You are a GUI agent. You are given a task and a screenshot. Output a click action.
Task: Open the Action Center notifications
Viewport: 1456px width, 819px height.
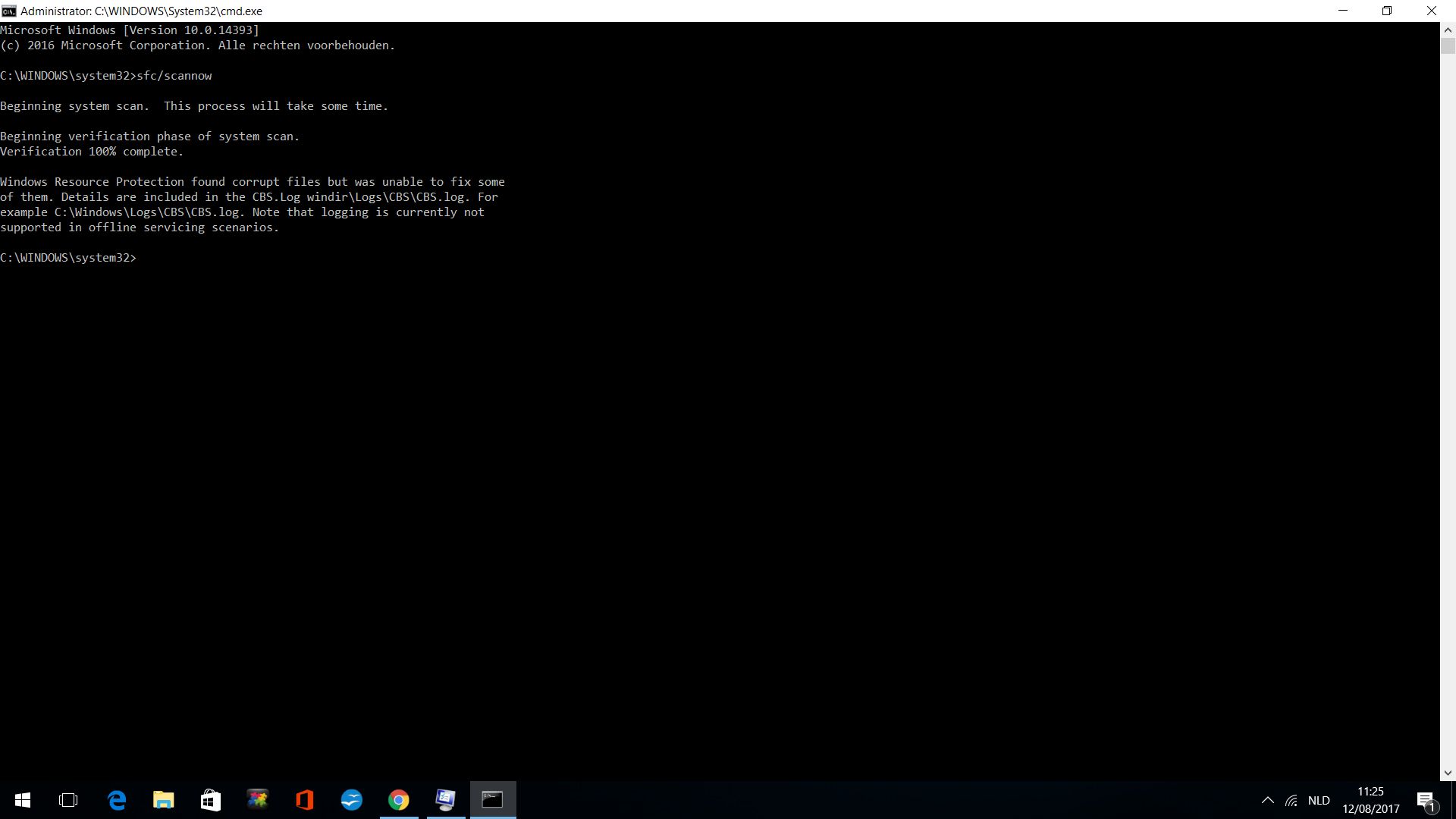tap(1426, 801)
